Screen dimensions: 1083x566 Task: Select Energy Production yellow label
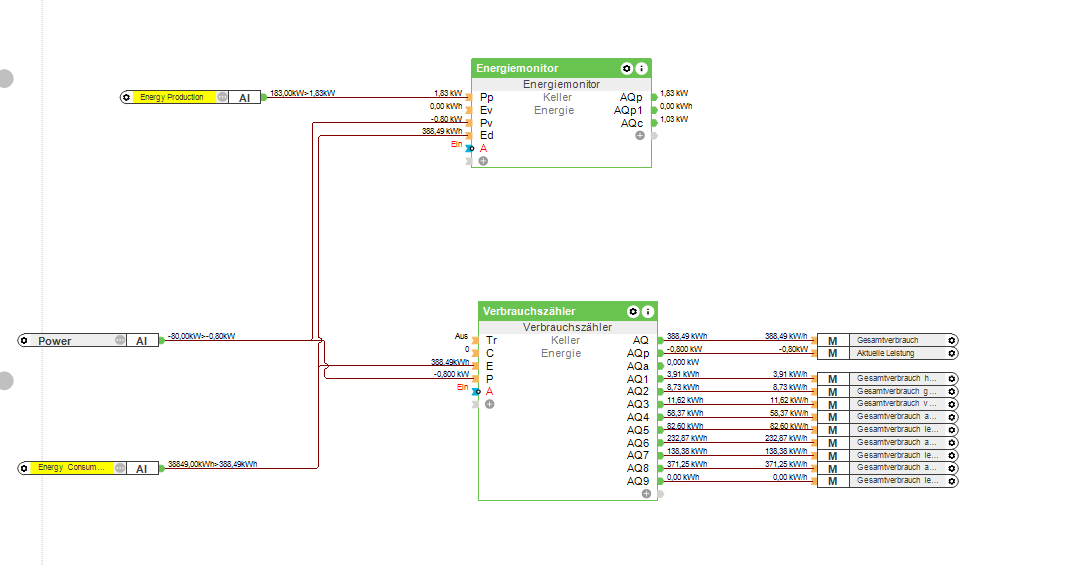tap(174, 97)
